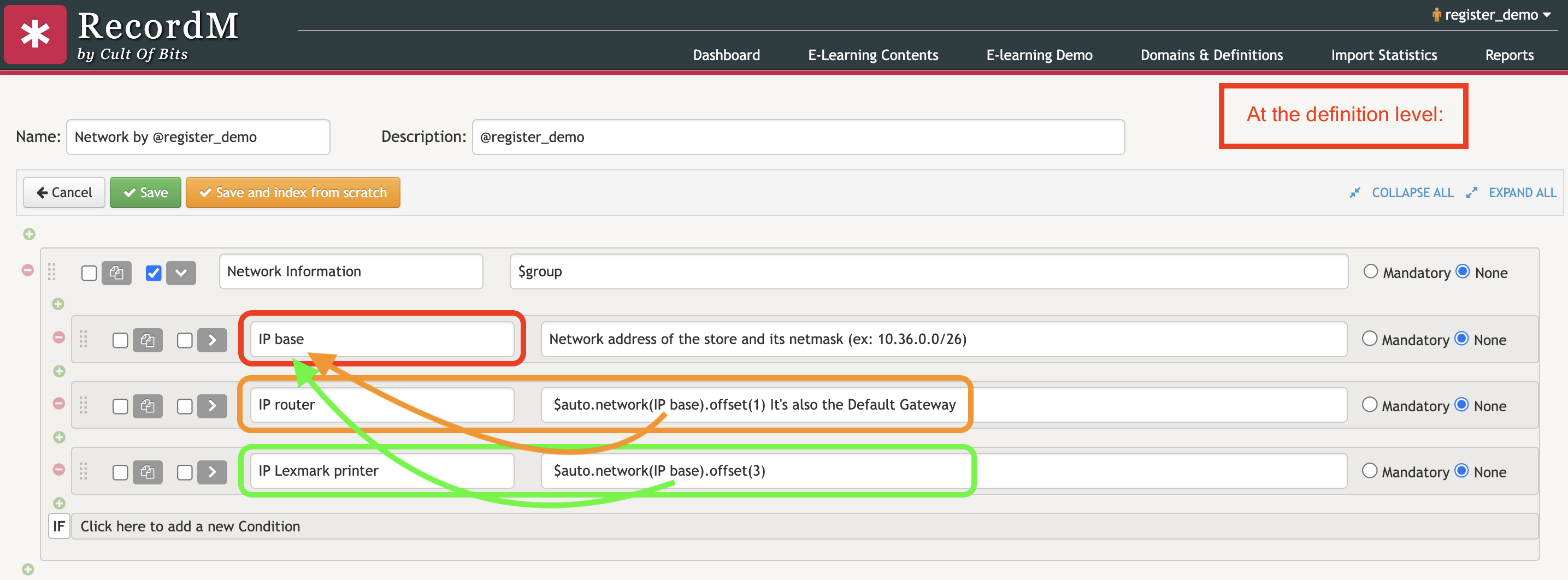The height and width of the screenshot is (580, 1568).
Task: Click here to add a new Condition
Action: click(804, 526)
